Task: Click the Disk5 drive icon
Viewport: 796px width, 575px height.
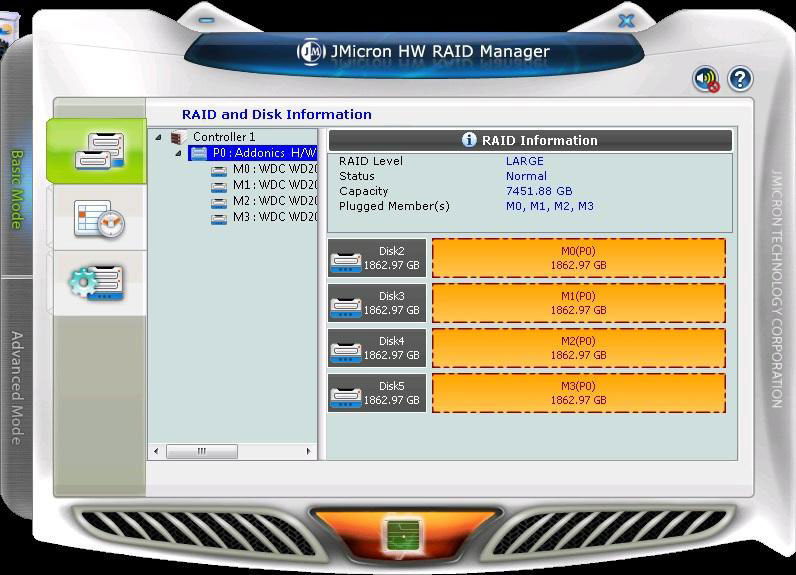Action: tap(346, 396)
